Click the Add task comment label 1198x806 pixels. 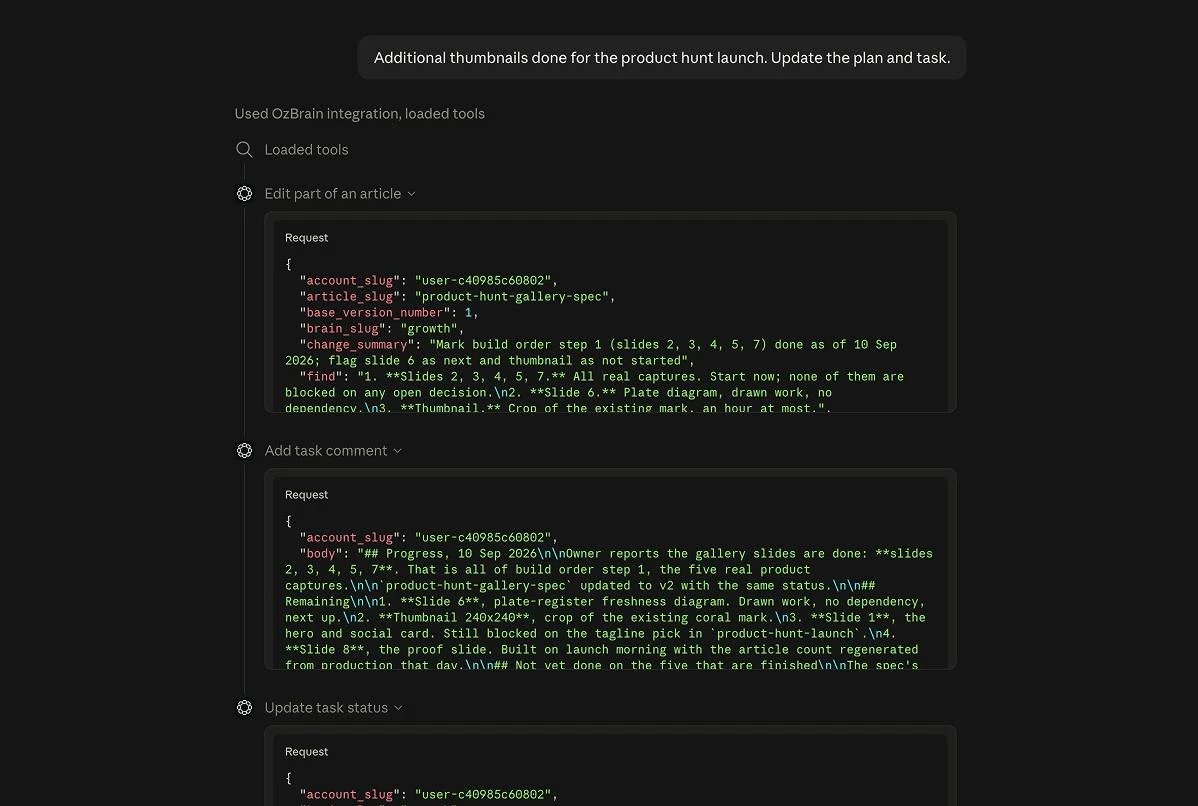coord(325,451)
